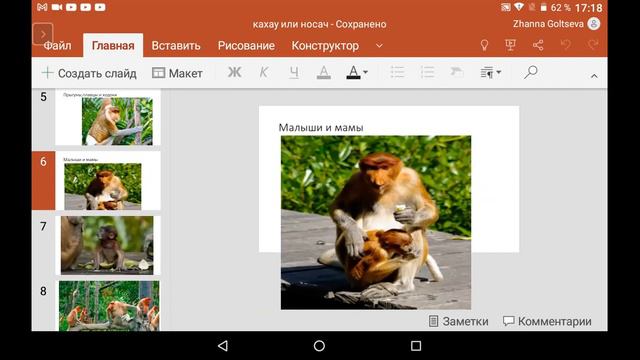Open the Файл menu tab
Screen dimensions: 640x360
(x=58, y=46)
